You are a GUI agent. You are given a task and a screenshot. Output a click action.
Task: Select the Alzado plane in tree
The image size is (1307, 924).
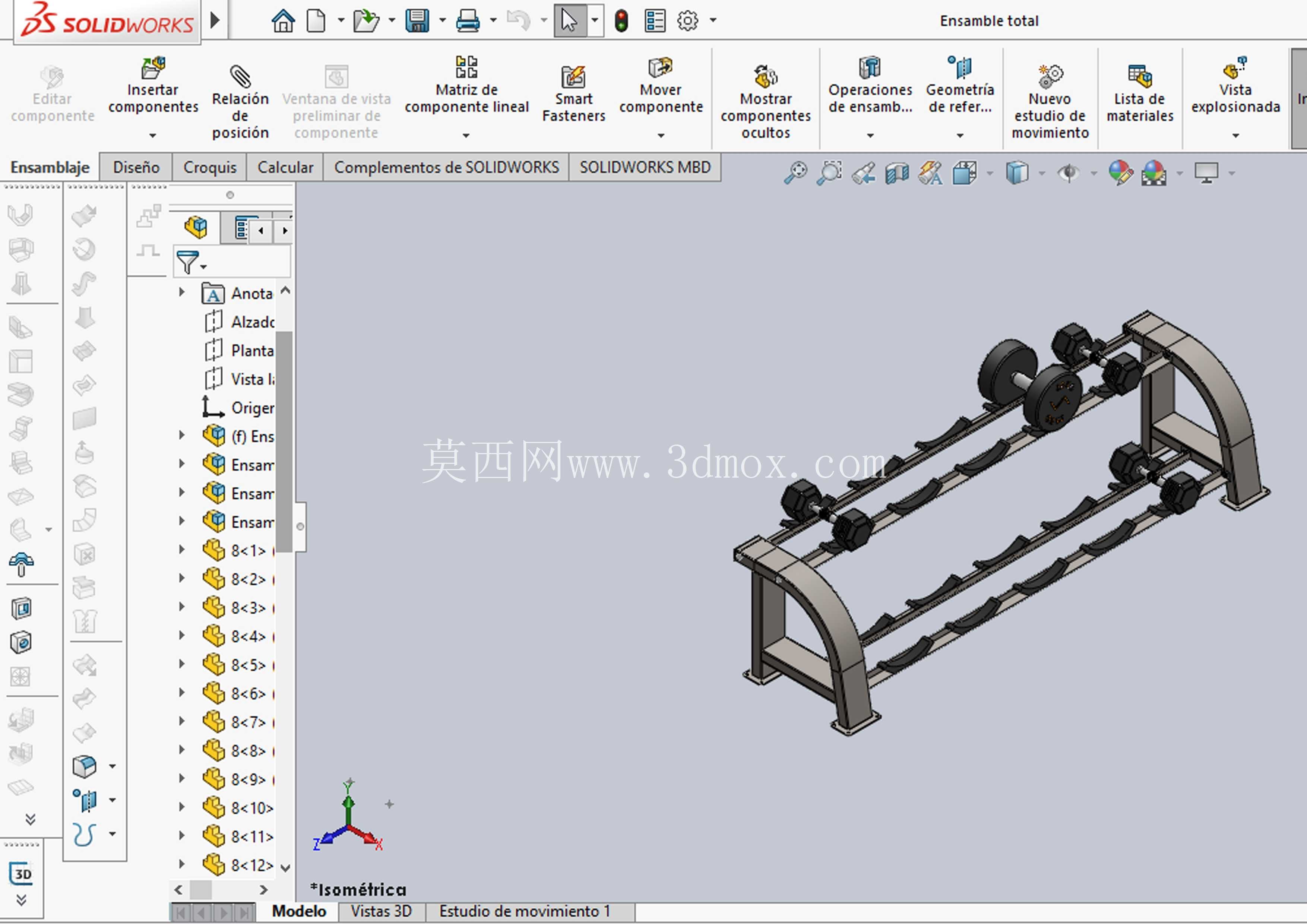click(239, 322)
